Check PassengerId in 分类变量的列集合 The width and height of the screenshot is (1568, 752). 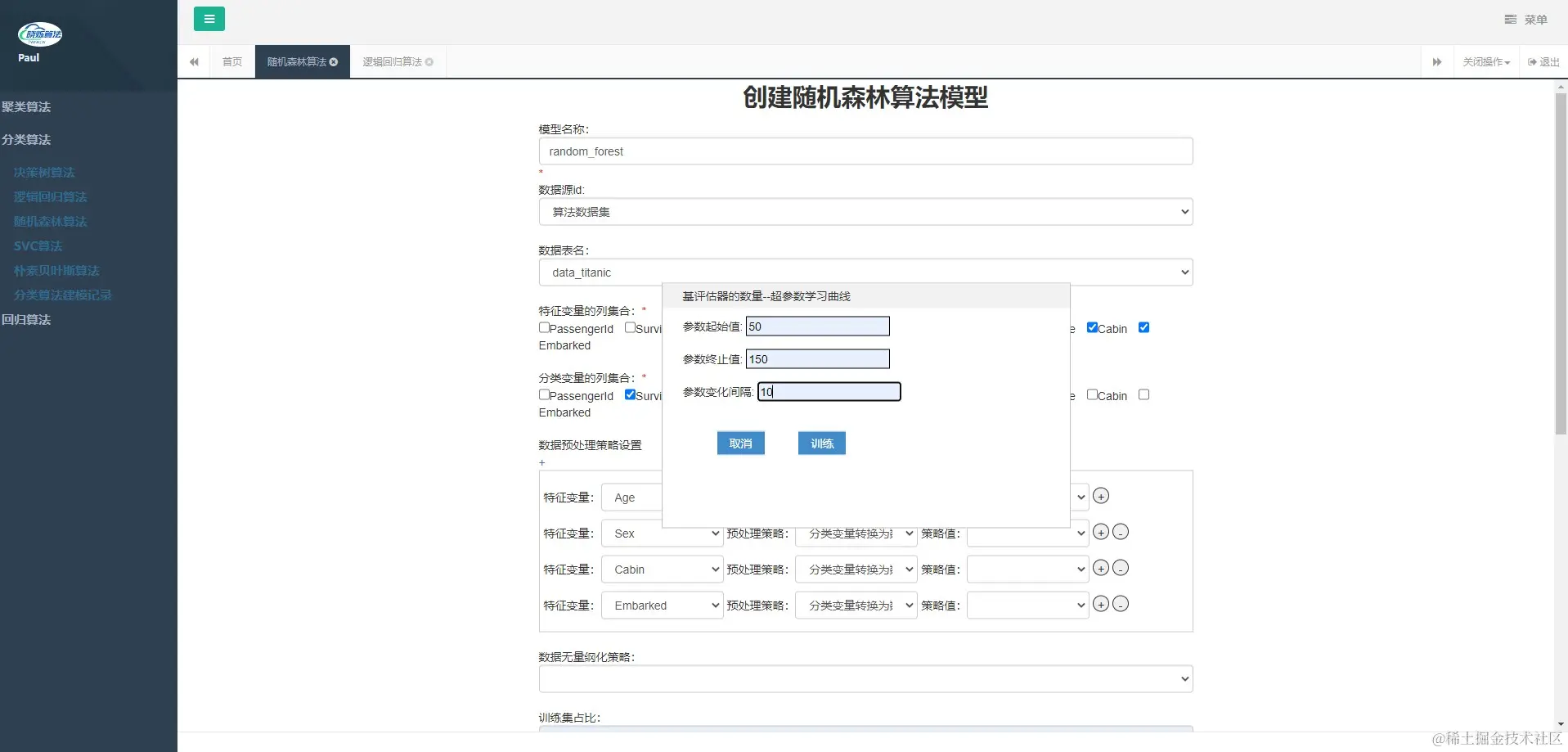[x=544, y=394]
